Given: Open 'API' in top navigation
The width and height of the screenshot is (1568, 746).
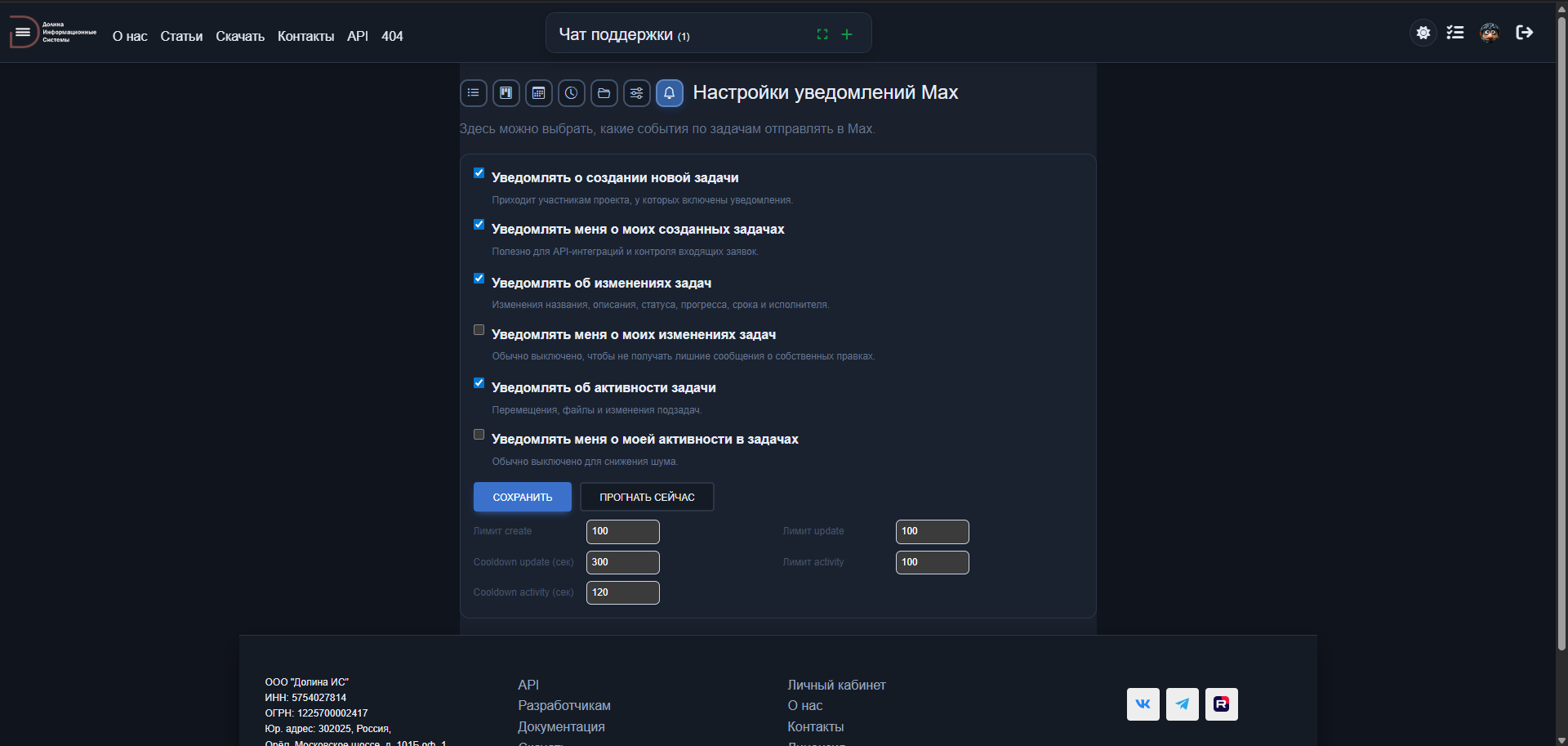Looking at the screenshot, I should click(358, 36).
